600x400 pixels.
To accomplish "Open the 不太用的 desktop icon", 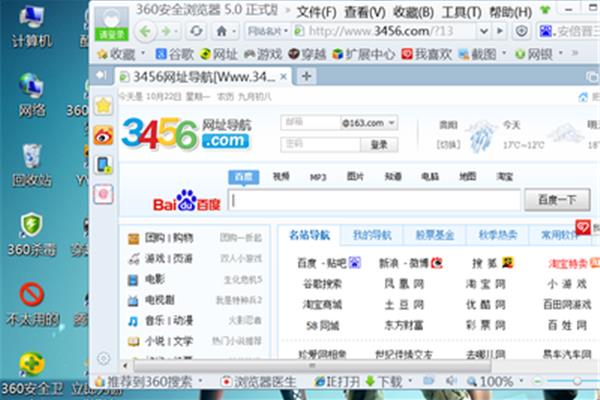I will coord(32,304).
